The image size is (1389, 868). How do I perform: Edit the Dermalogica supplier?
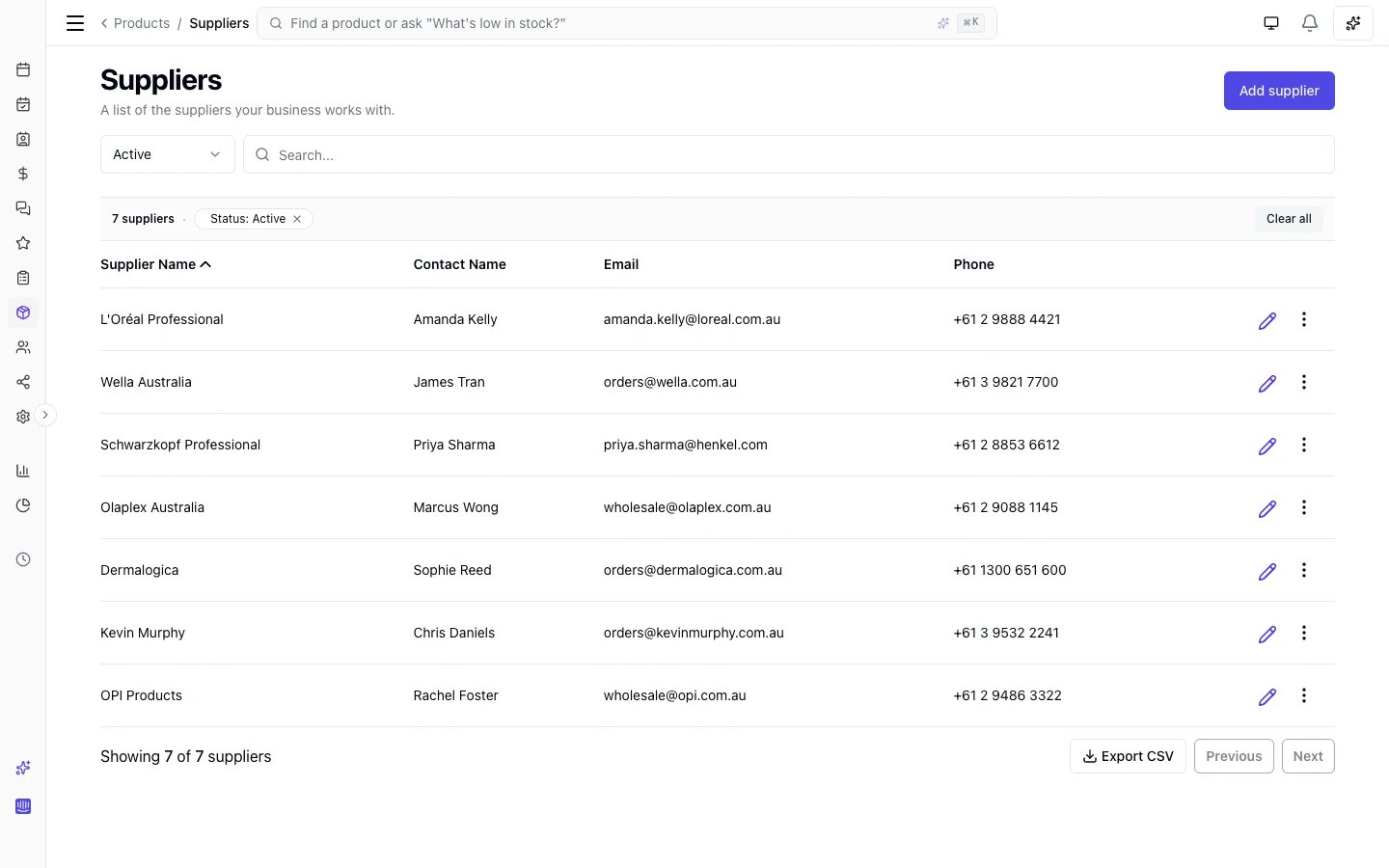(x=1267, y=571)
